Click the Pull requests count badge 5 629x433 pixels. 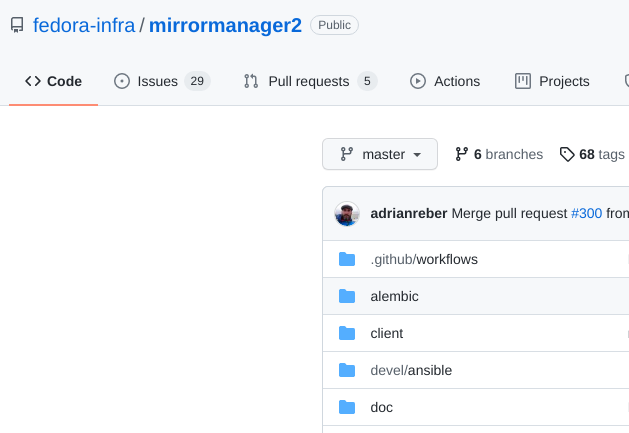[x=367, y=81]
